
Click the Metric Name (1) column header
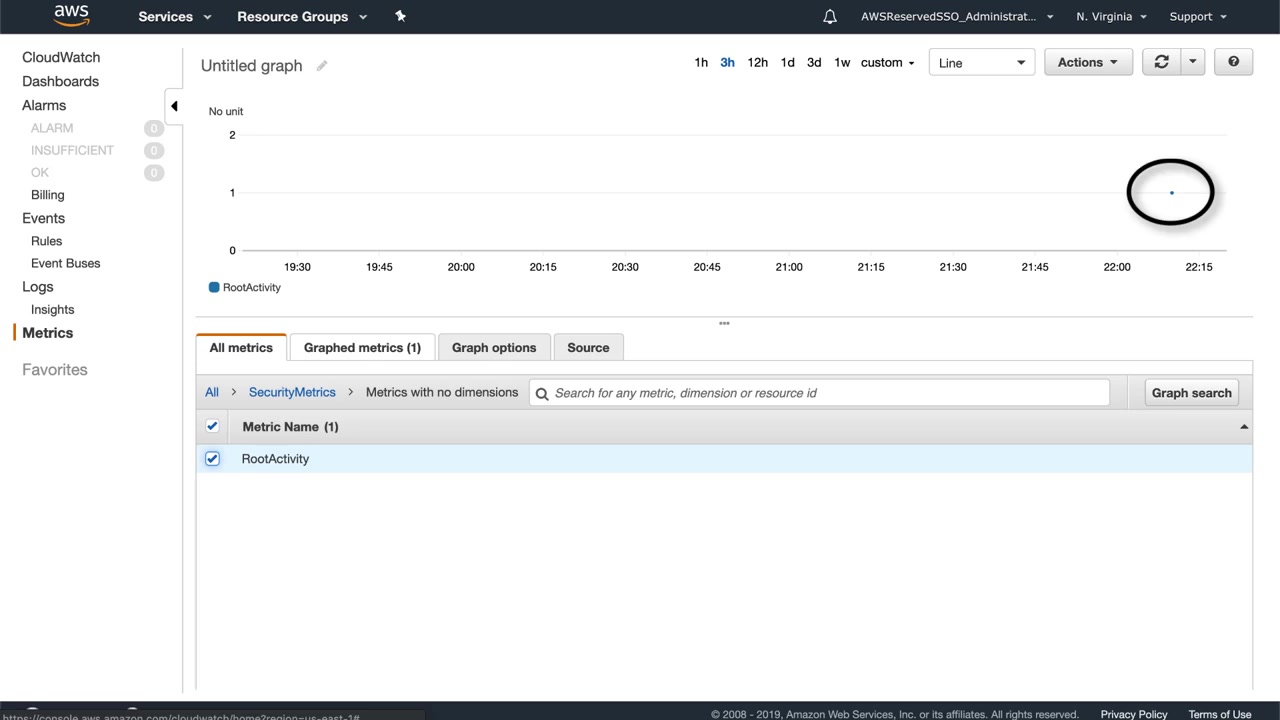[x=290, y=427]
